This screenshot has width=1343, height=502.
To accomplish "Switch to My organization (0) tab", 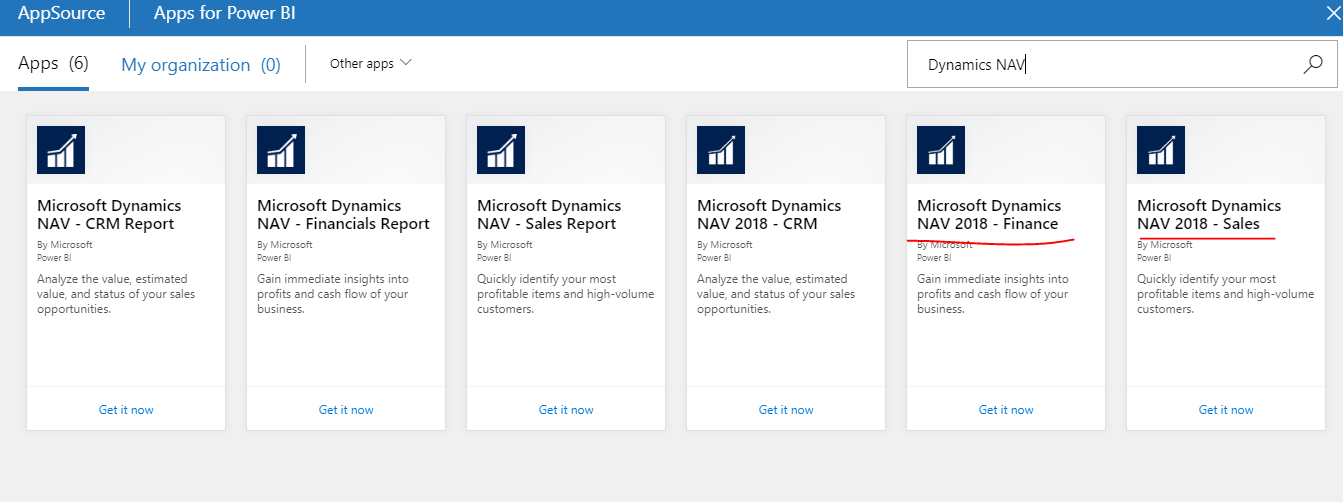I will pos(201,65).
